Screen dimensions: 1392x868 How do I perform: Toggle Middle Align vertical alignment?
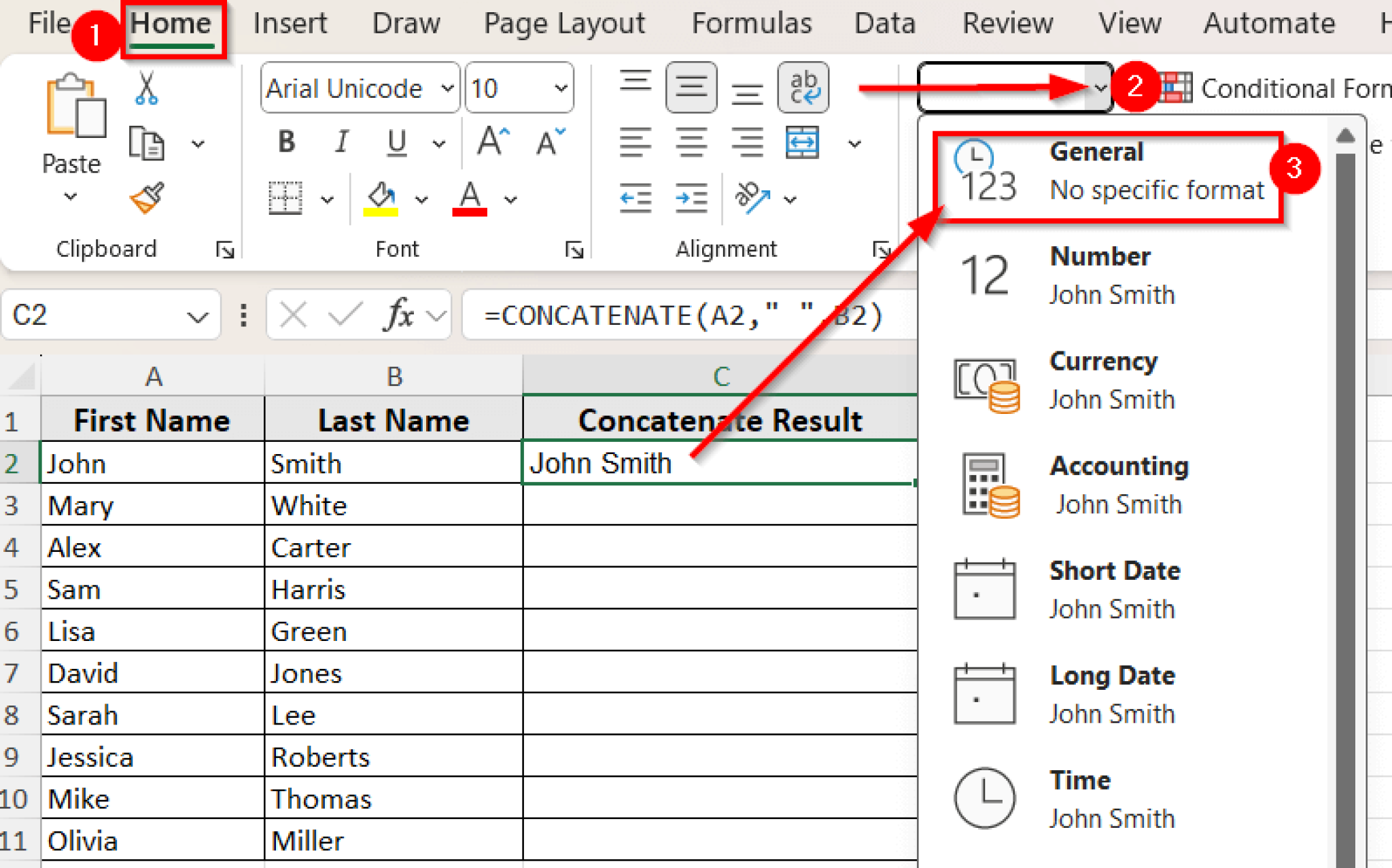click(691, 88)
